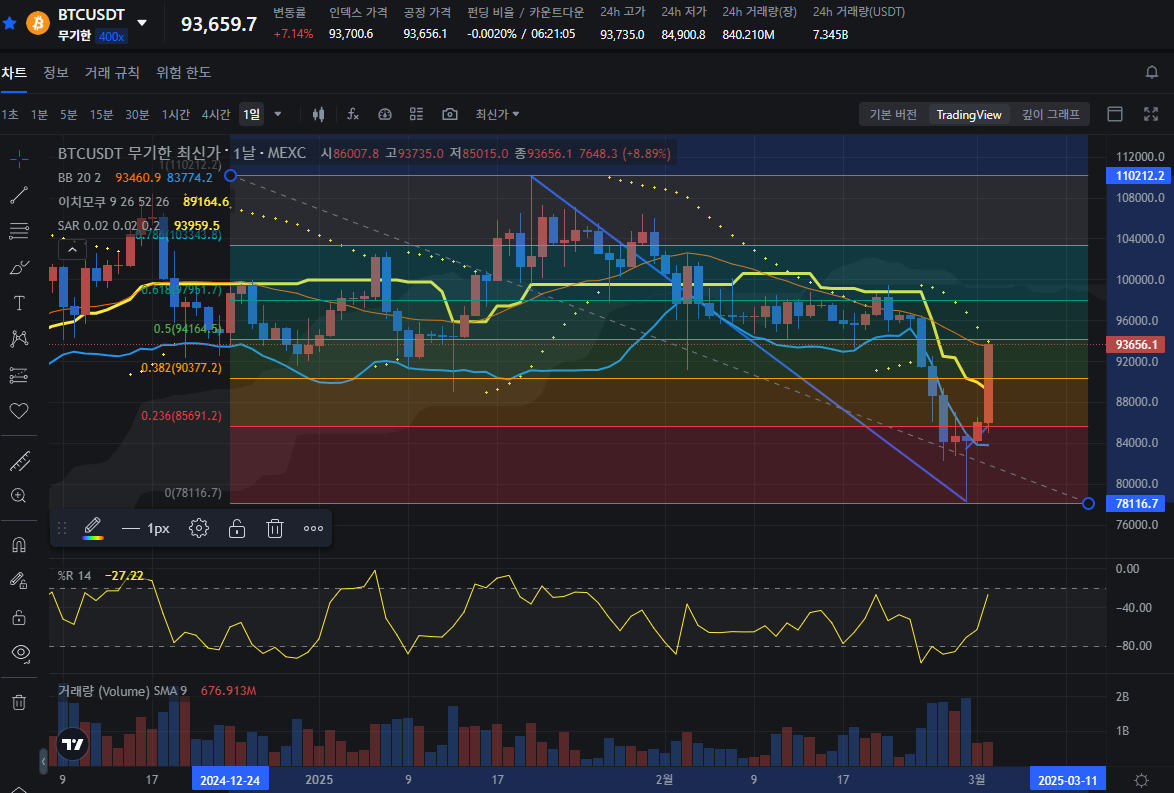
Task: Click the TradingView logo on the chart
Action: (x=73, y=744)
